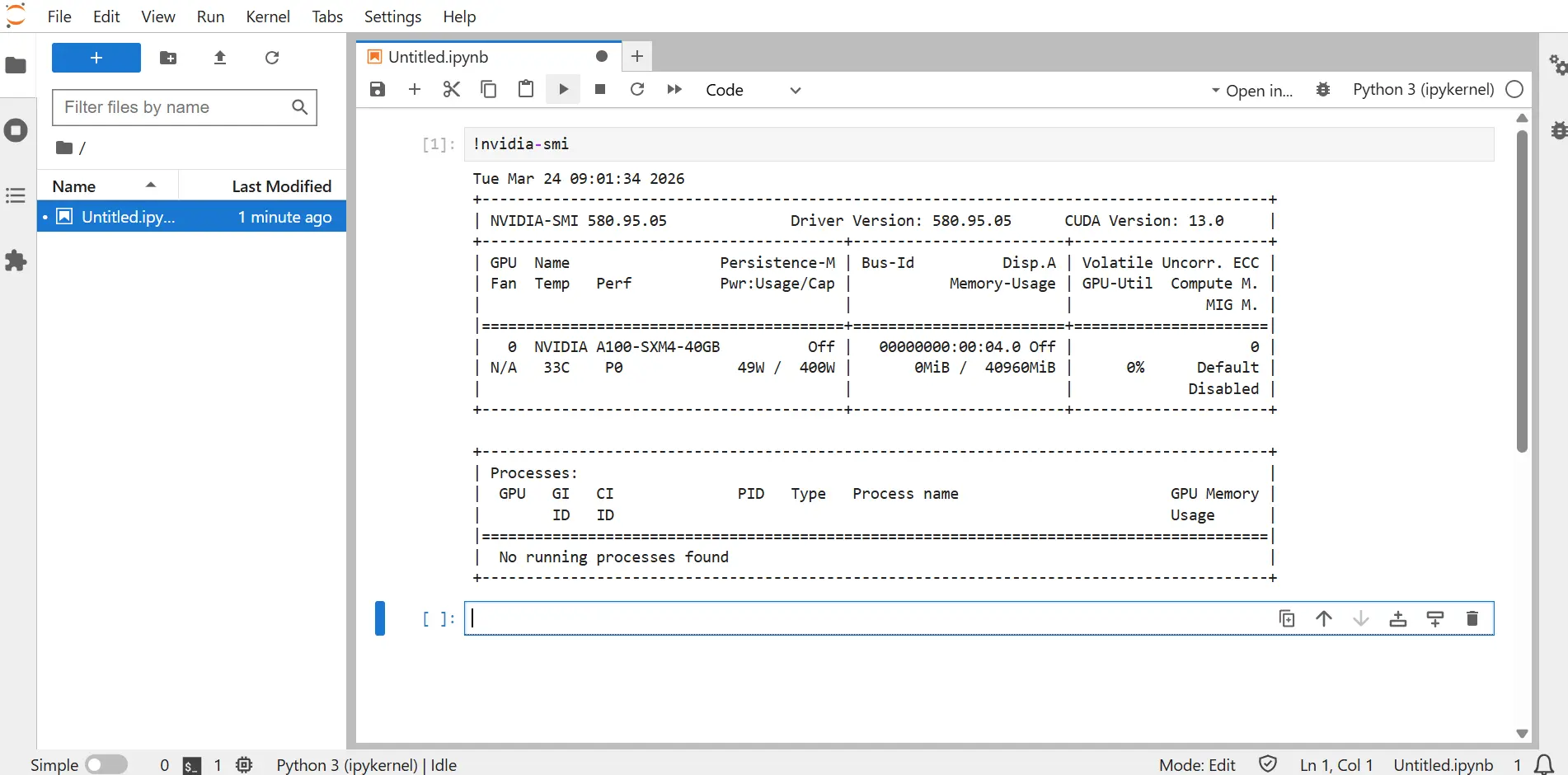
Task: Save the notebook with the disk icon
Action: tap(378, 89)
